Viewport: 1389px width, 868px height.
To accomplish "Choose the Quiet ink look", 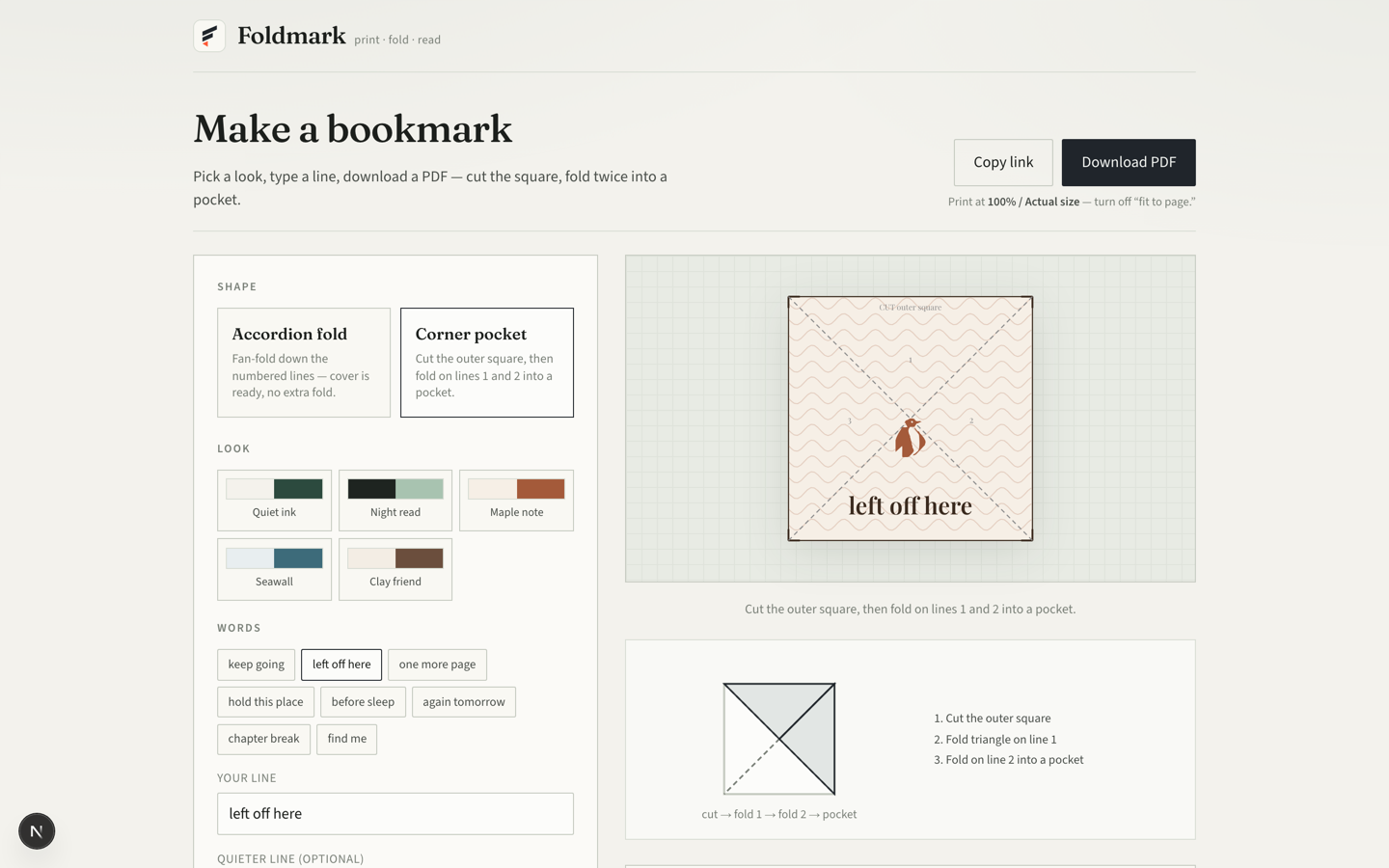I will tap(274, 501).
